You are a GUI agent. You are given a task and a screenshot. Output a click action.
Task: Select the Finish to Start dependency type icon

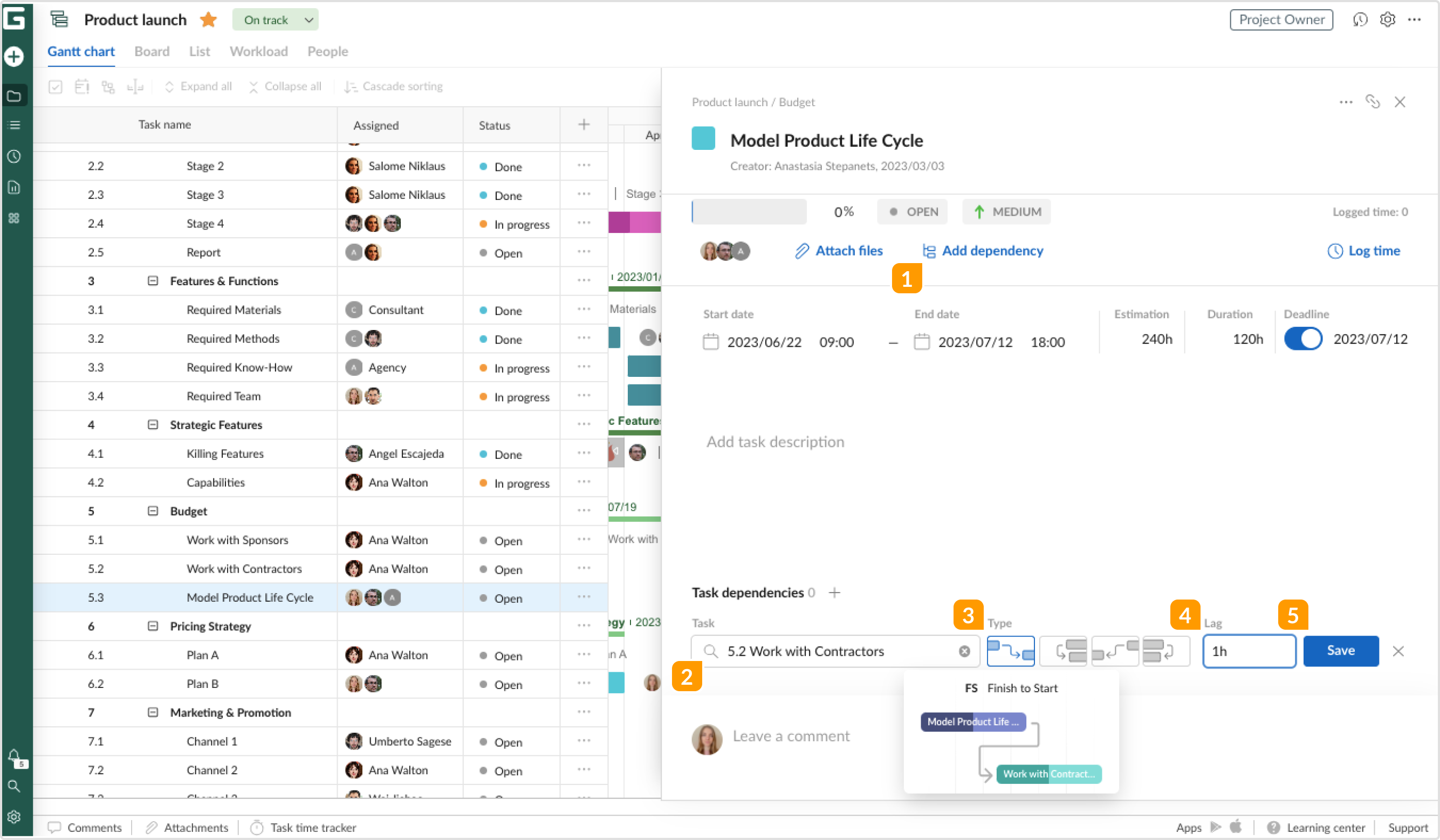pos(1010,651)
